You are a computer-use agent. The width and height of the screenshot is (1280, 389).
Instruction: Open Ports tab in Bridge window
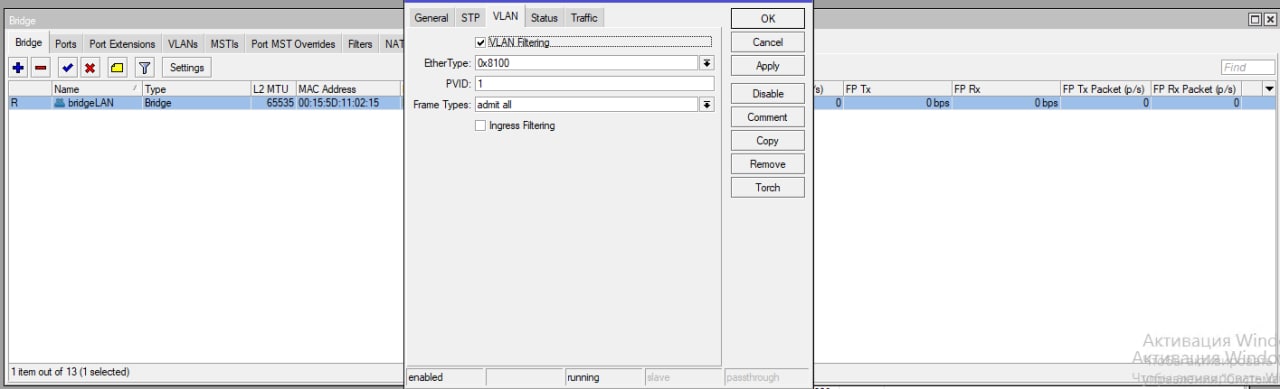[66, 44]
